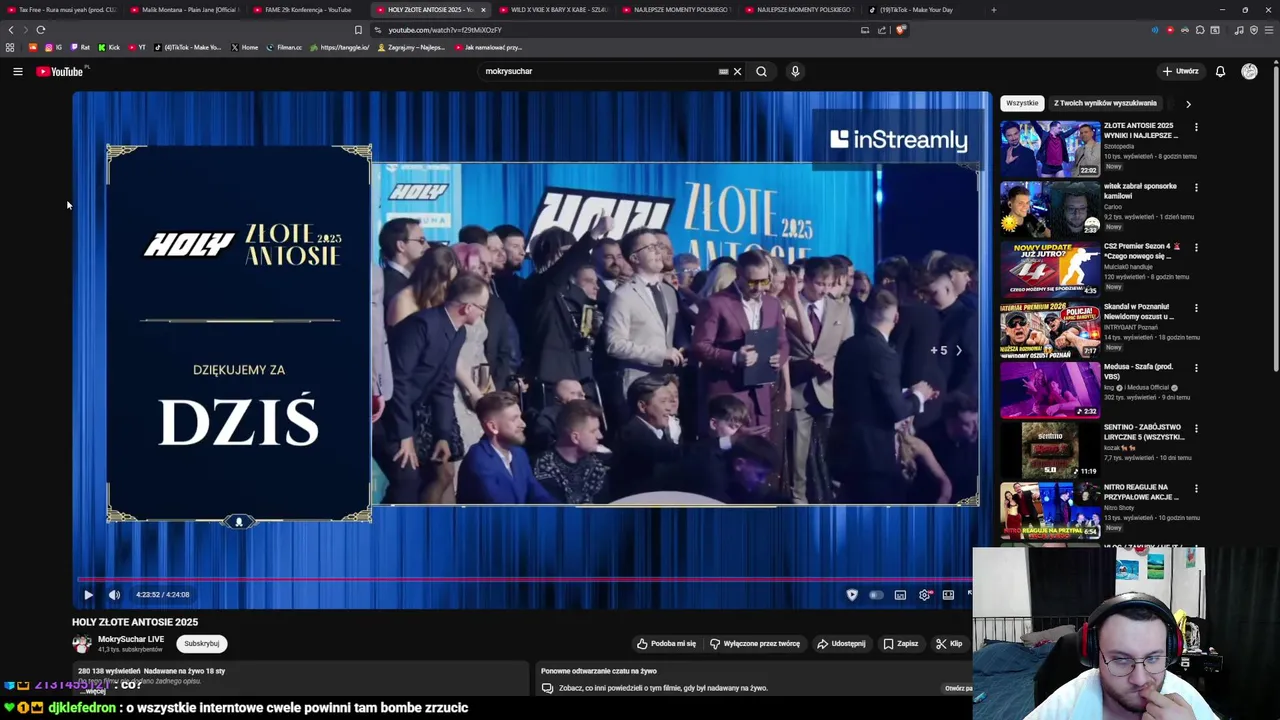Open witek zabrał sponsorke kamilowi thumbnail
1280x720 pixels.
(x=1050, y=209)
